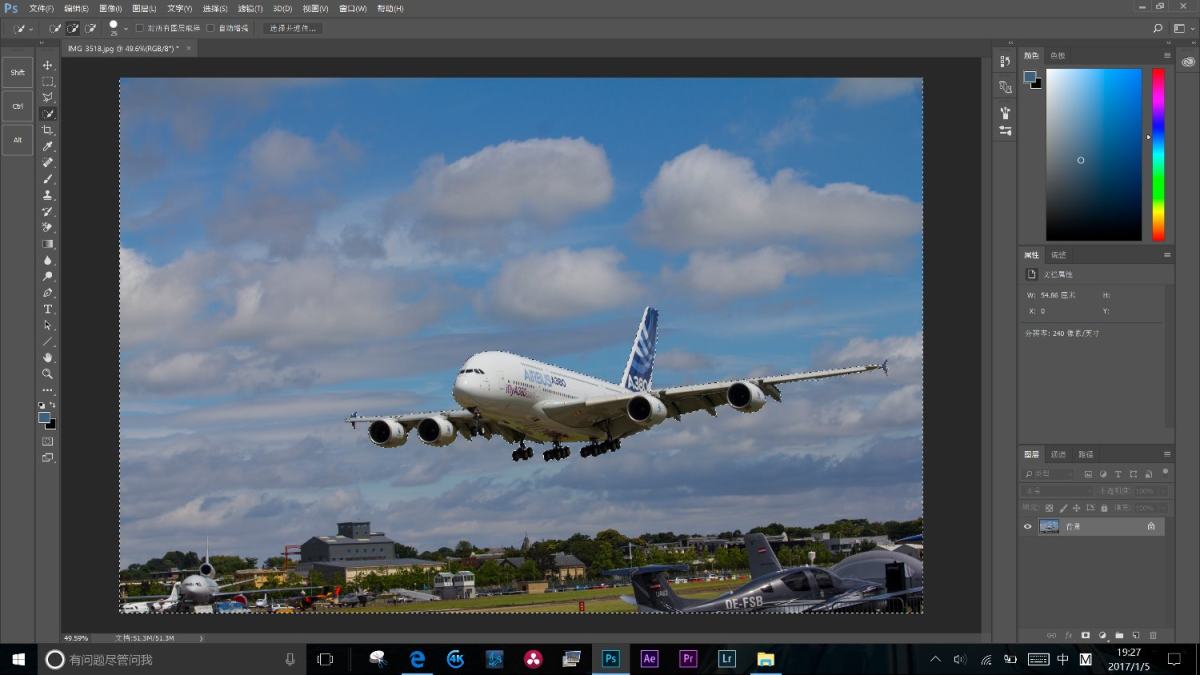
Task: Open the Color panel flyout menu
Action: 1167,55
